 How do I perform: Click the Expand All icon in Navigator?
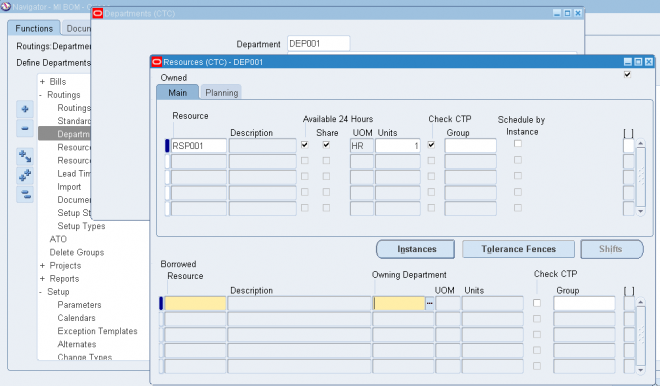pos(25,175)
